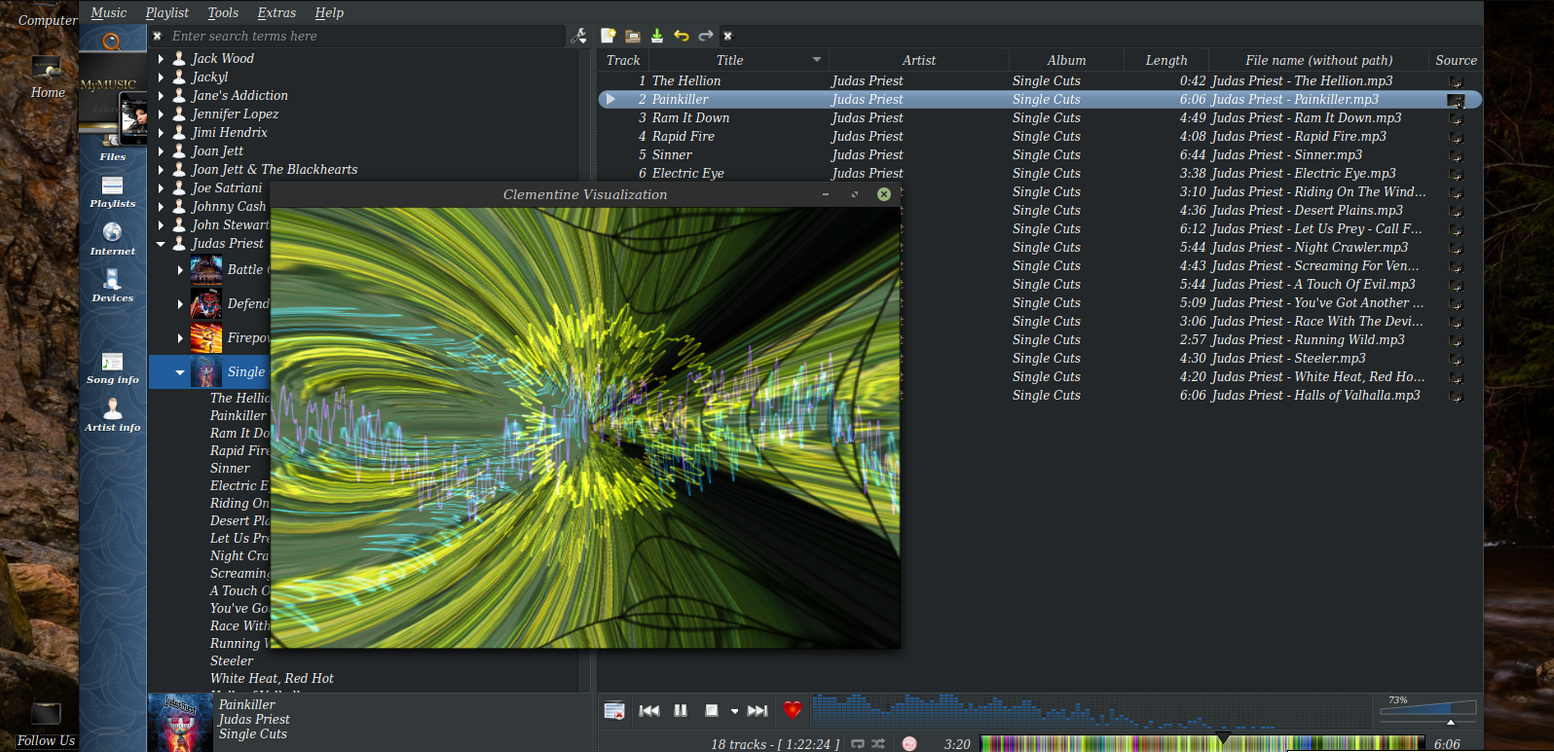
Task: Love this track with the heart
Action: pos(792,711)
